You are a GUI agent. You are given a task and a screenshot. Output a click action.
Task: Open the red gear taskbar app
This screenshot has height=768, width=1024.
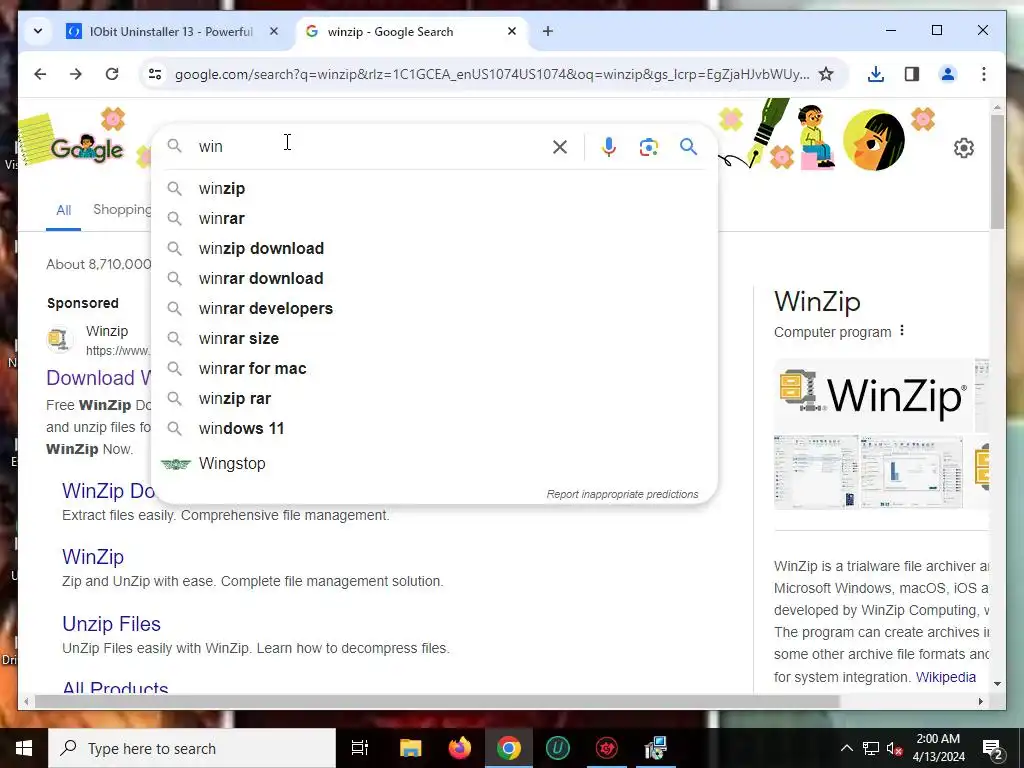click(607, 748)
